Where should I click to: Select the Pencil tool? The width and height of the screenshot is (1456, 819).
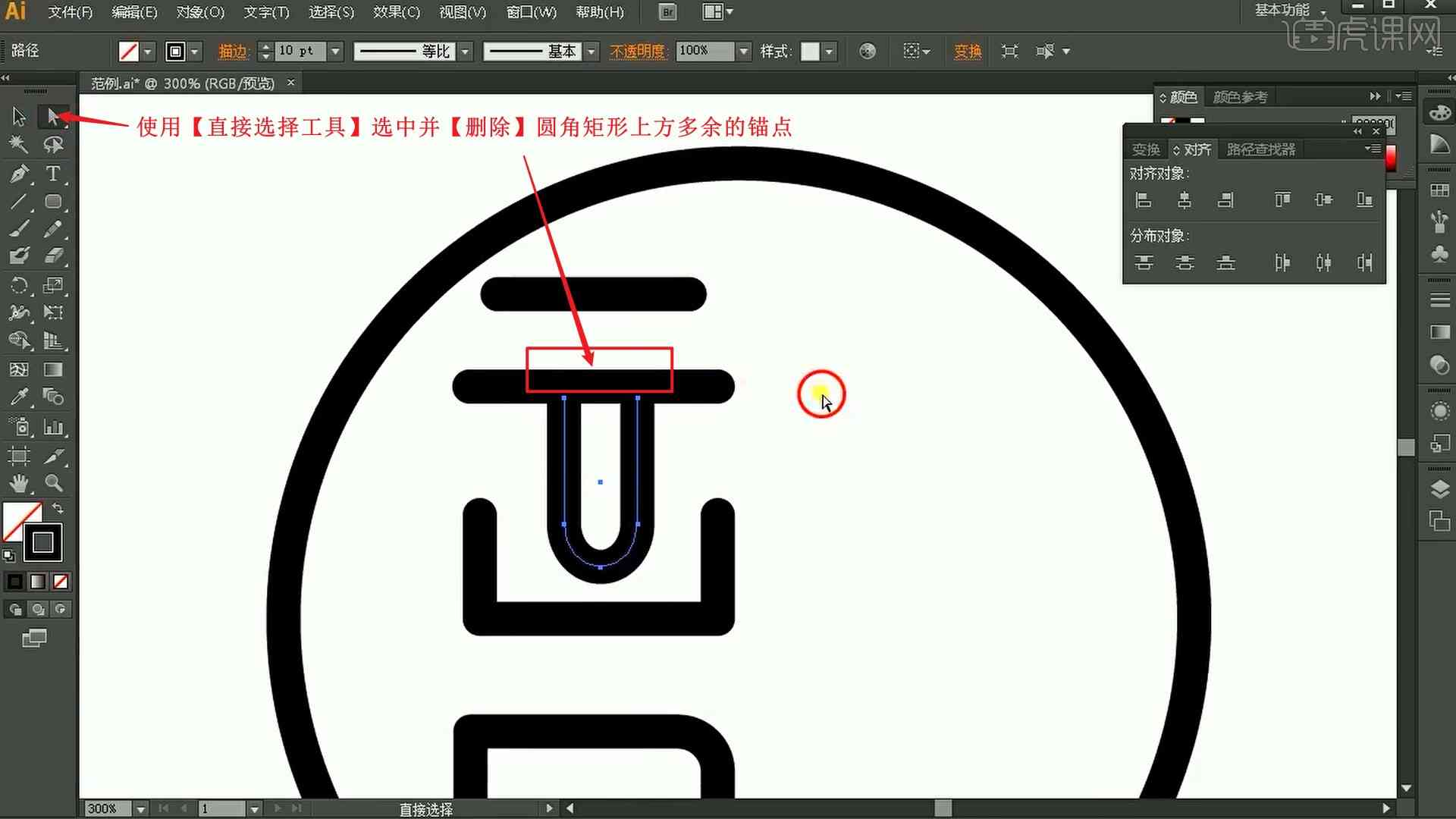tap(53, 228)
